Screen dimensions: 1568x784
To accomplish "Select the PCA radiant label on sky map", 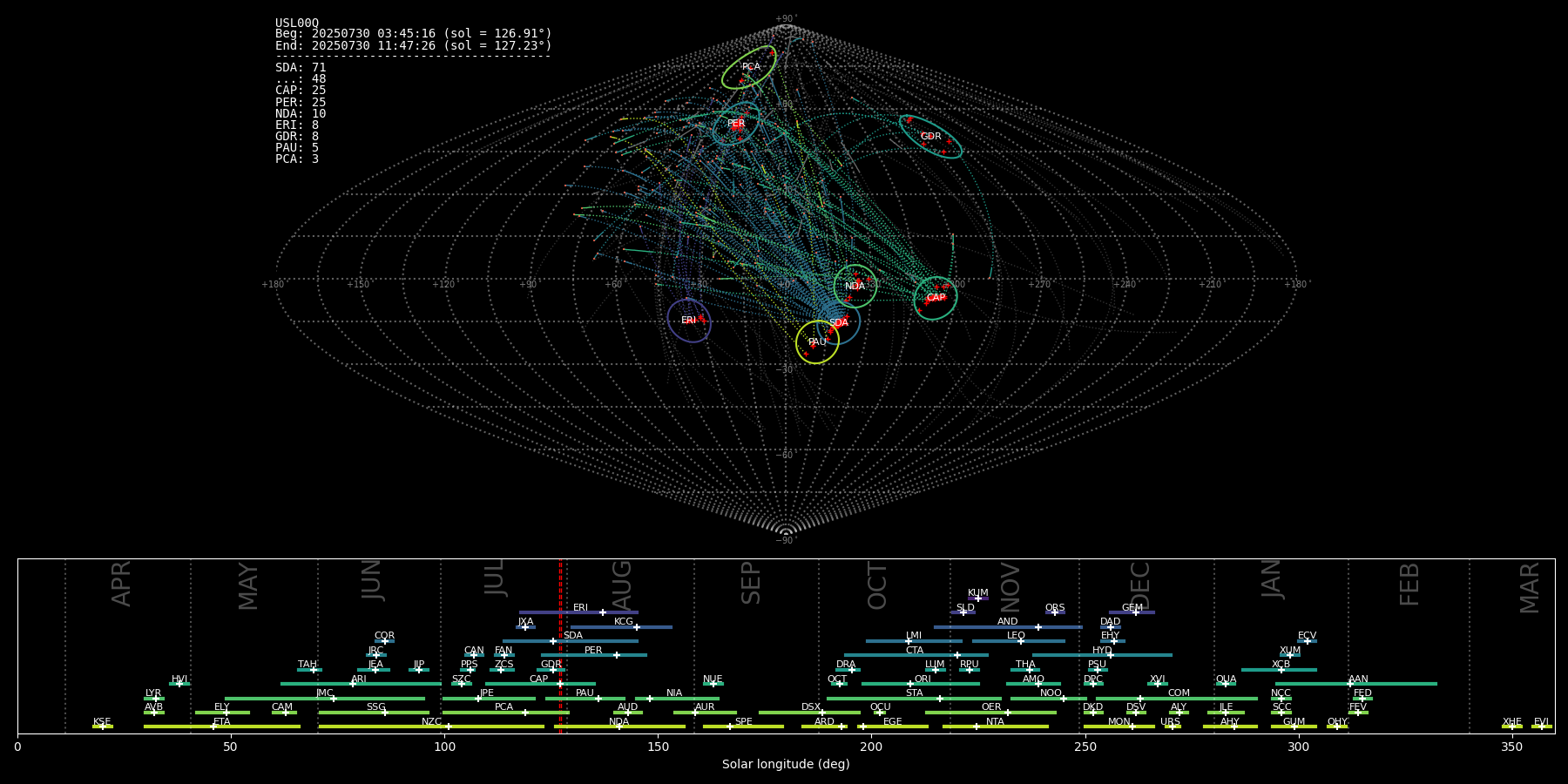I will tap(751, 67).
